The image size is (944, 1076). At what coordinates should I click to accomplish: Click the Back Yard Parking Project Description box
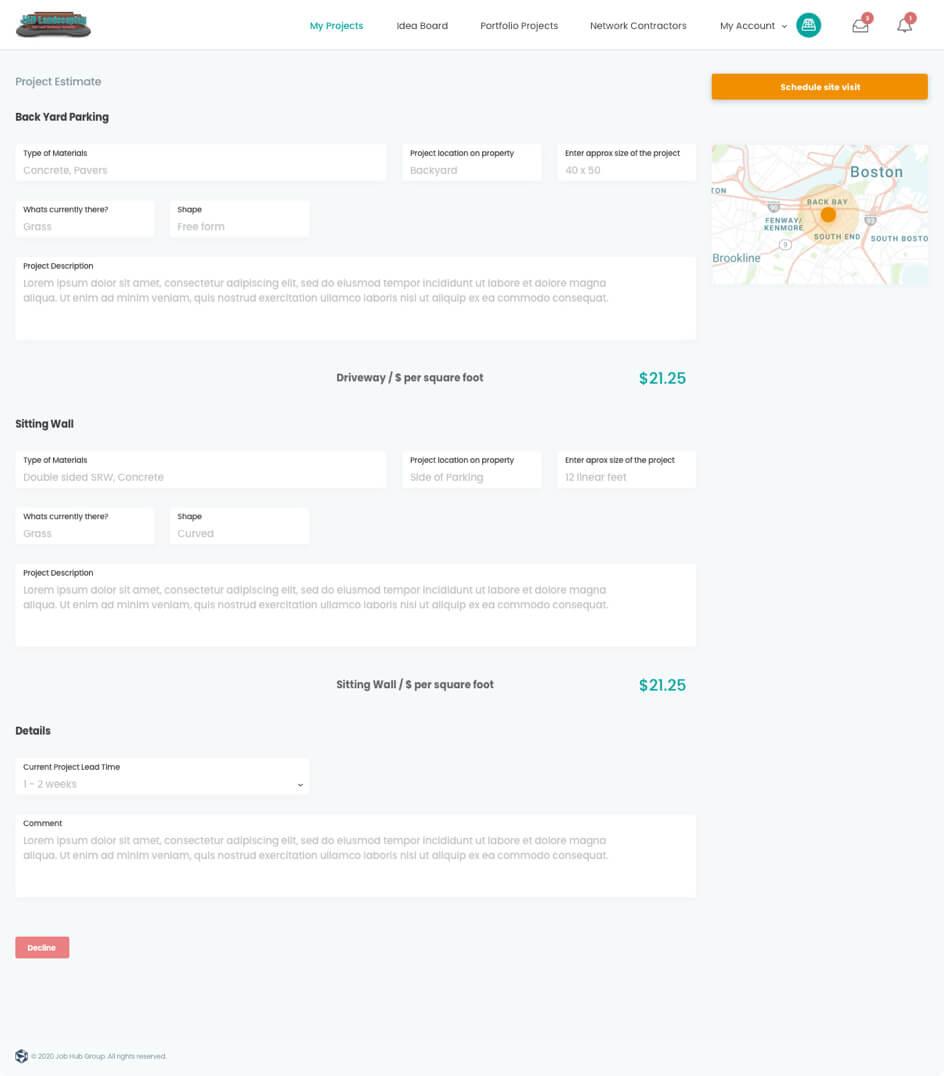355,299
